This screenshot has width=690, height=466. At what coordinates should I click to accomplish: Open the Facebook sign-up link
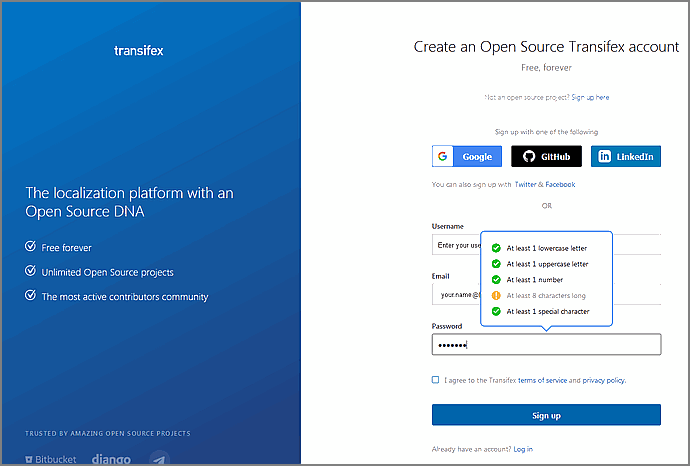click(x=560, y=184)
